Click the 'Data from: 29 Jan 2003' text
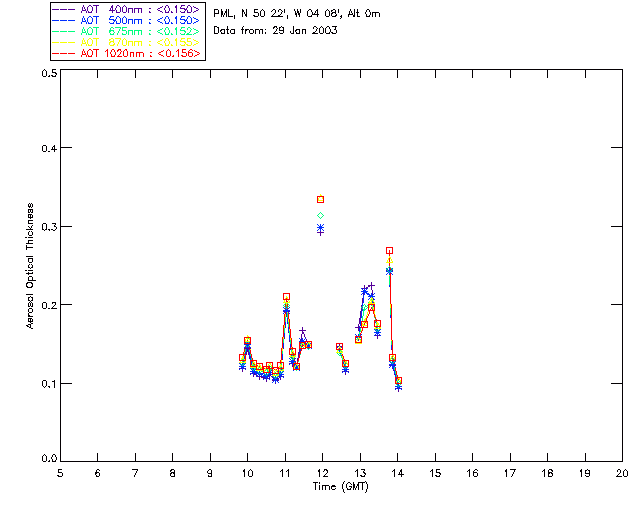Screen dimensions: 640x512 click(x=275, y=31)
